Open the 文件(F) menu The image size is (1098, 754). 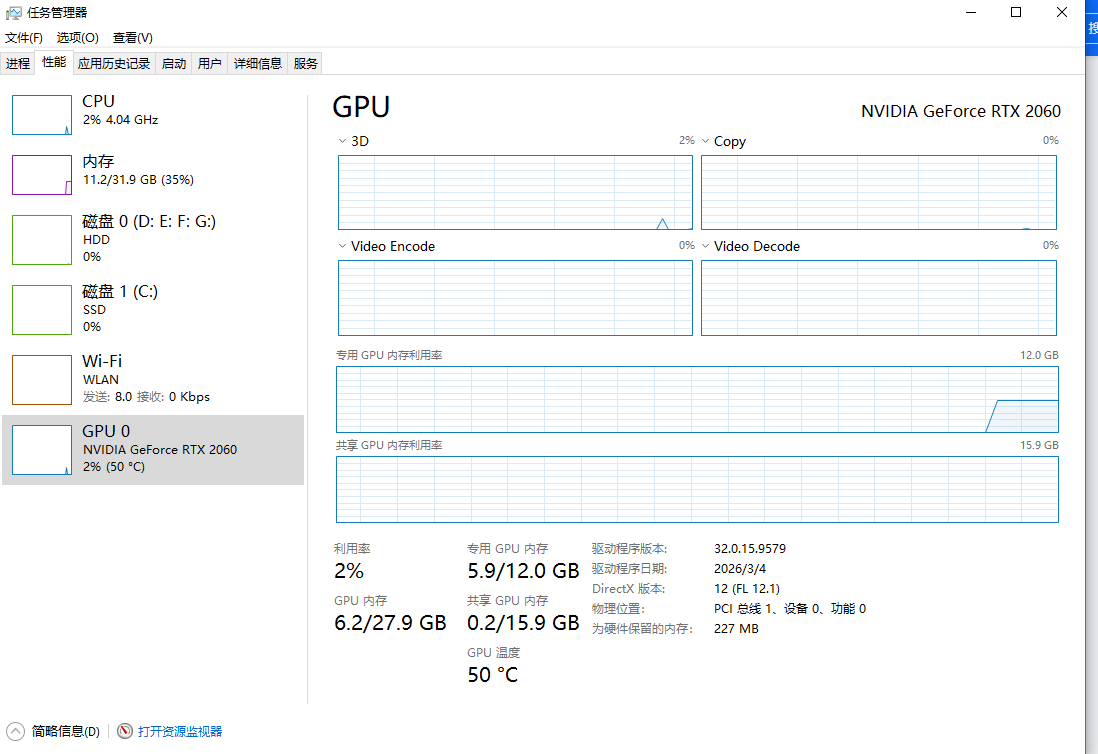click(x=24, y=37)
